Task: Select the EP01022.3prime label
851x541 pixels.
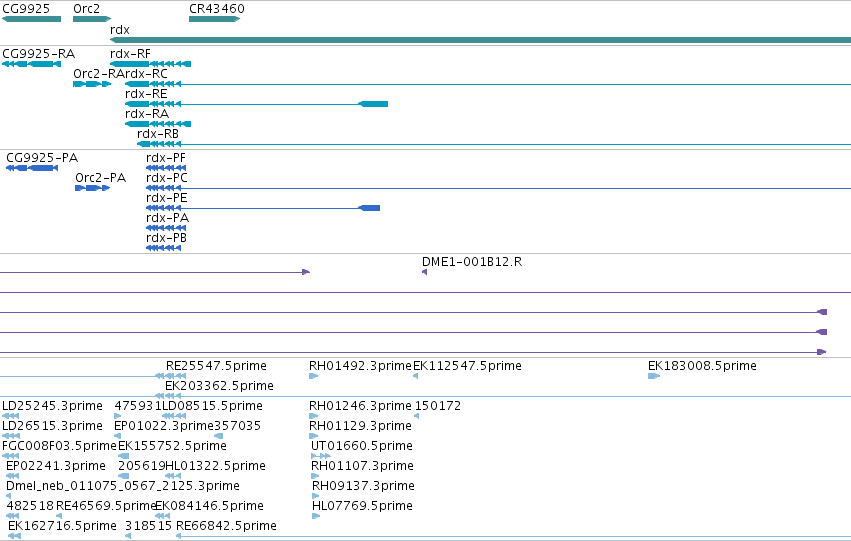Action: tap(164, 427)
